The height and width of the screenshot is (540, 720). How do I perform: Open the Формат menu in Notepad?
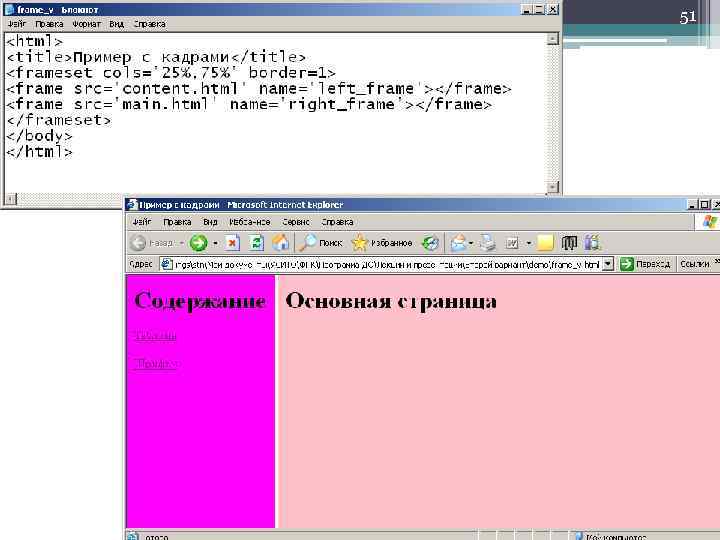click(x=86, y=24)
